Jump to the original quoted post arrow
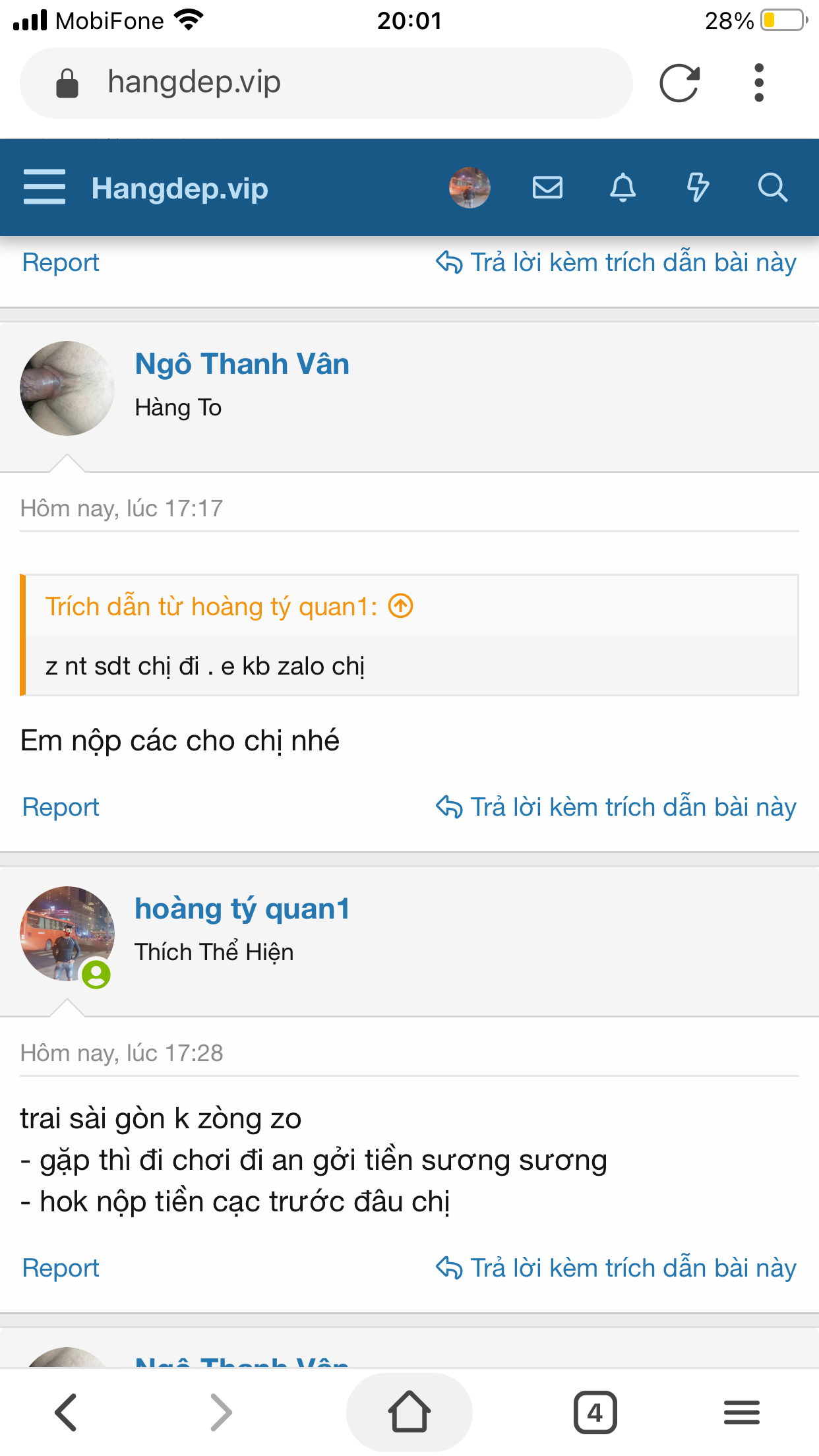 point(400,605)
